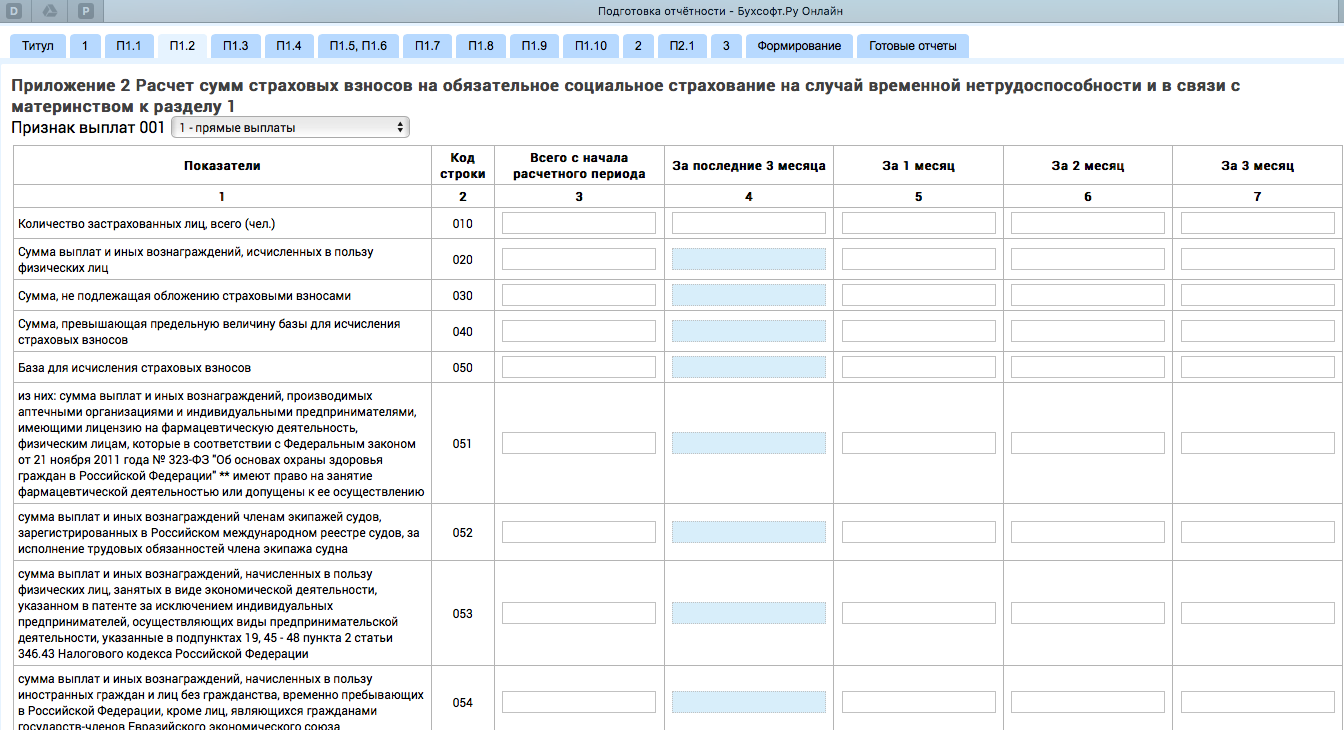The width and height of the screenshot is (1344, 730).
Task: Click the 'Код строки' column header
Action: click(463, 166)
